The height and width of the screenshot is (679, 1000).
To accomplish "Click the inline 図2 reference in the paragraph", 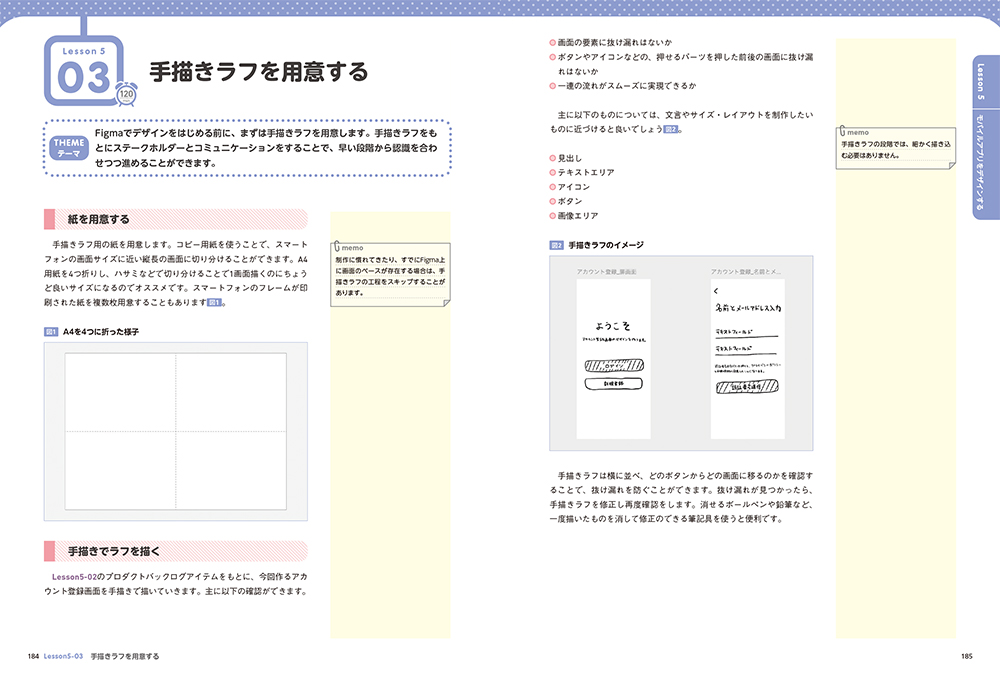I will pyautogui.click(x=674, y=129).
